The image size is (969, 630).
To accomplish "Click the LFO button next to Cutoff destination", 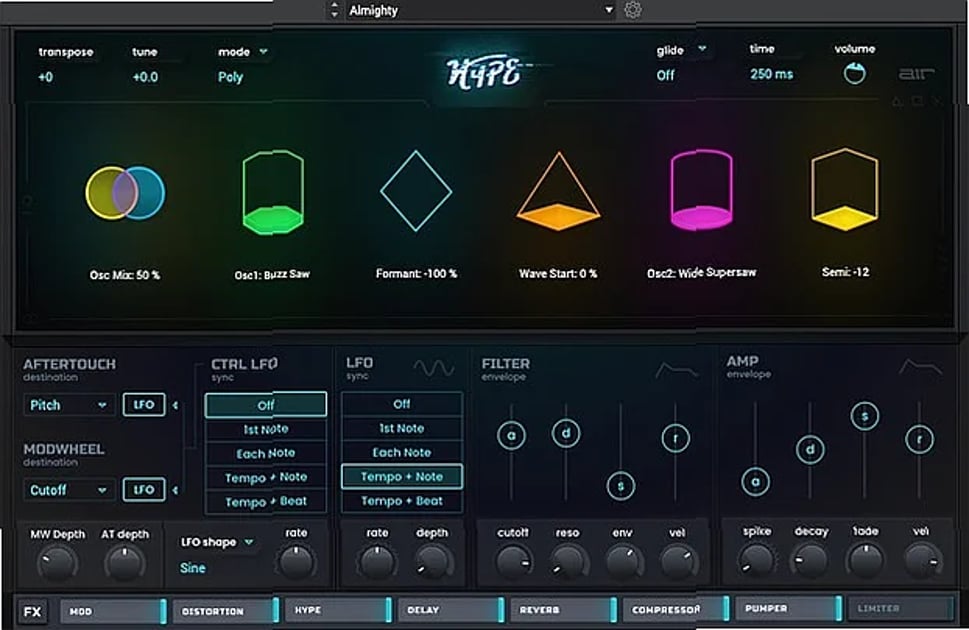I will click(x=143, y=490).
